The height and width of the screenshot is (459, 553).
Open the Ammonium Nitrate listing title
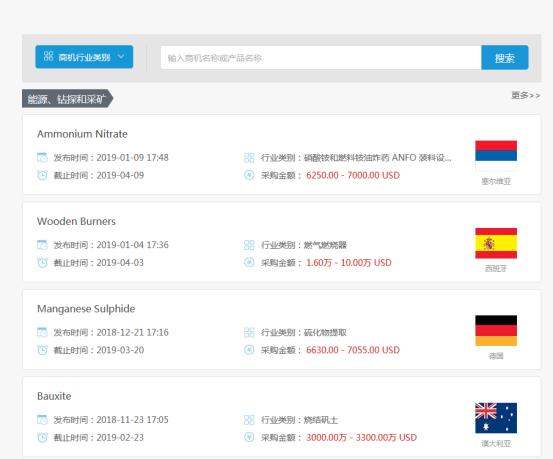(x=82, y=134)
